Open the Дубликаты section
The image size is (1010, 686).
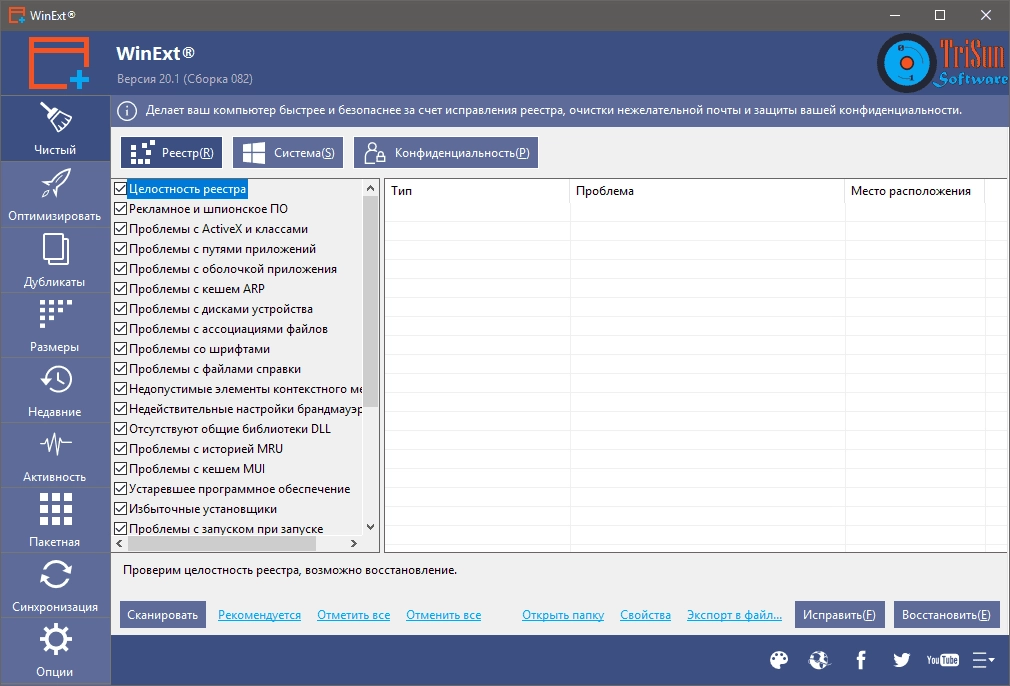click(x=55, y=260)
